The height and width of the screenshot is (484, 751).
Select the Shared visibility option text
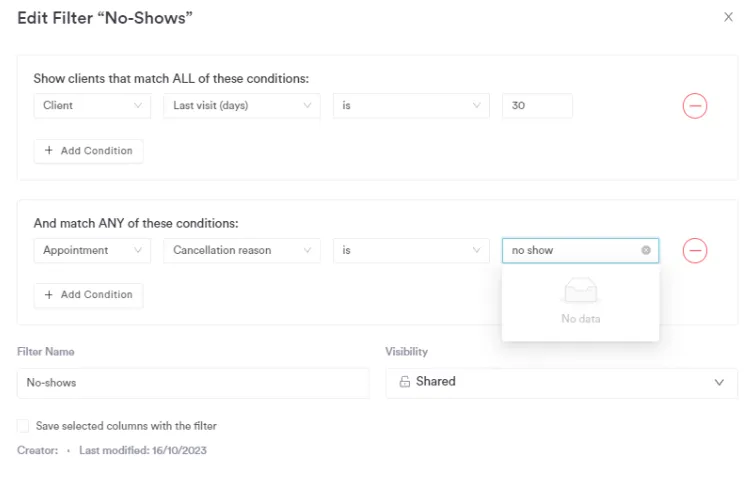436,382
